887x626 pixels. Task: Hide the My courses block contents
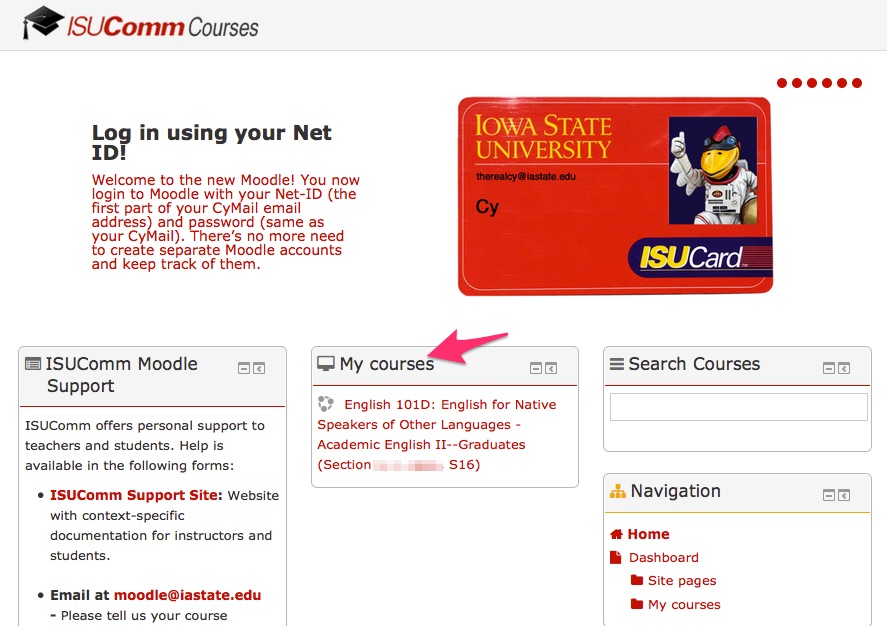(536, 369)
